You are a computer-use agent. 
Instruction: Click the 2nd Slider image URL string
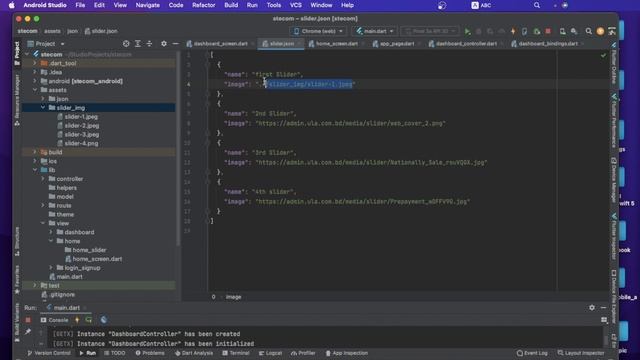351,123
